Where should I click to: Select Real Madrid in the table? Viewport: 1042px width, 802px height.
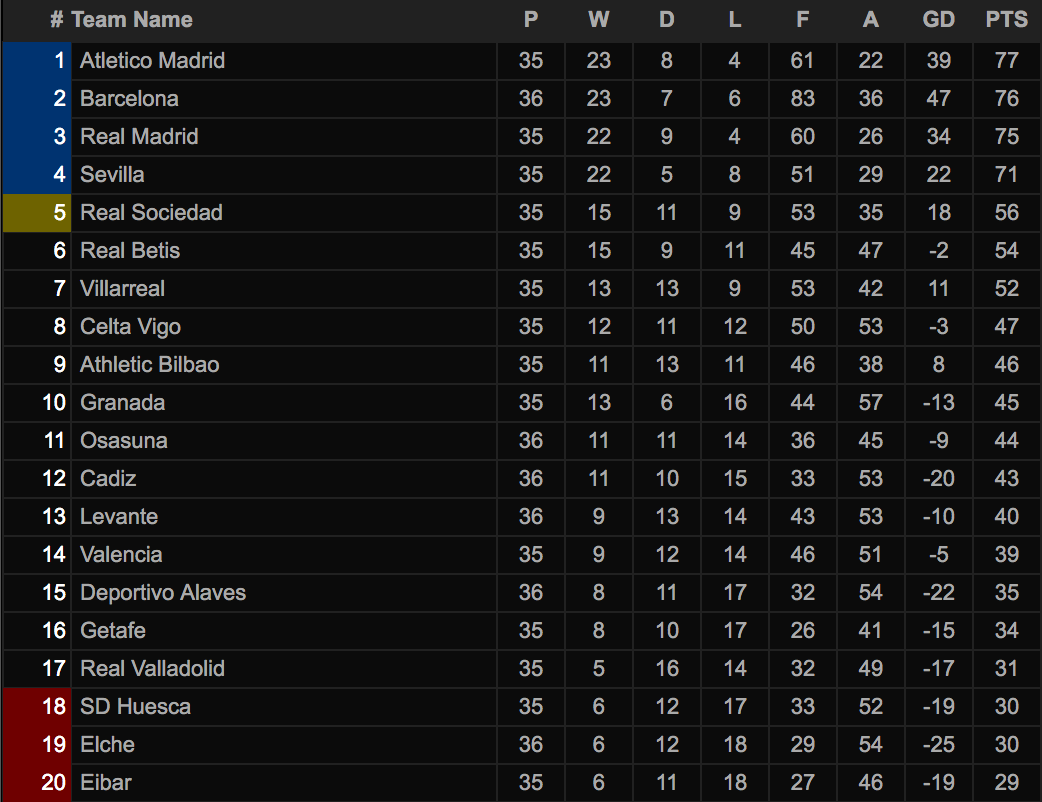point(139,137)
